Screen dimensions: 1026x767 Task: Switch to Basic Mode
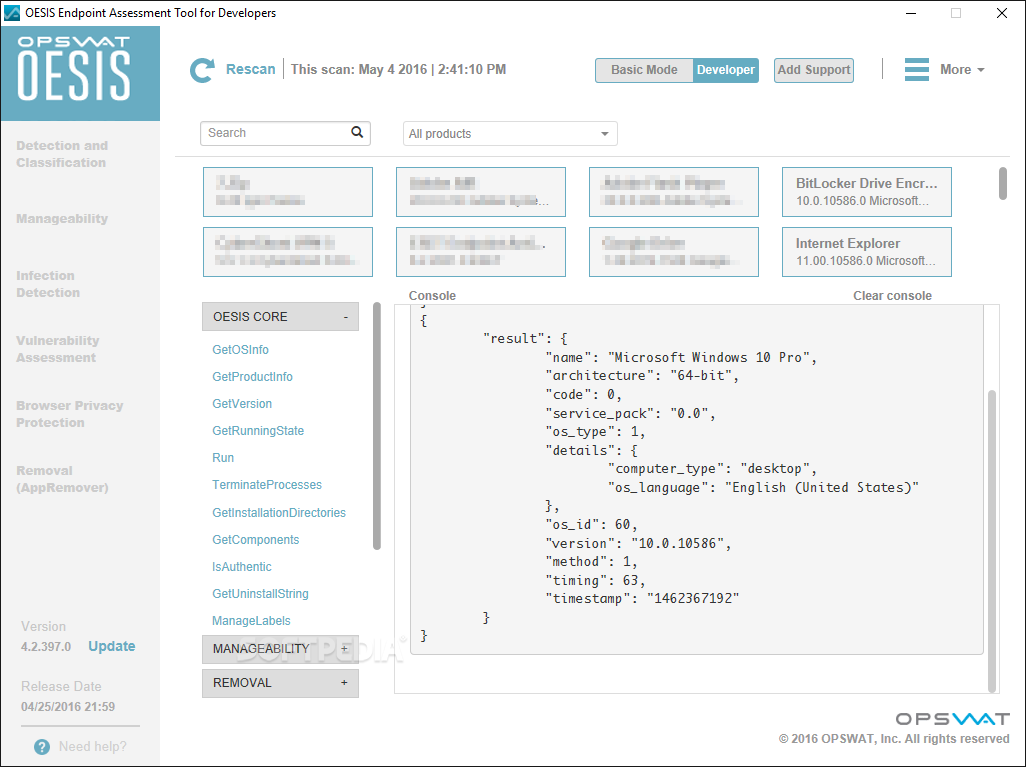pos(644,70)
